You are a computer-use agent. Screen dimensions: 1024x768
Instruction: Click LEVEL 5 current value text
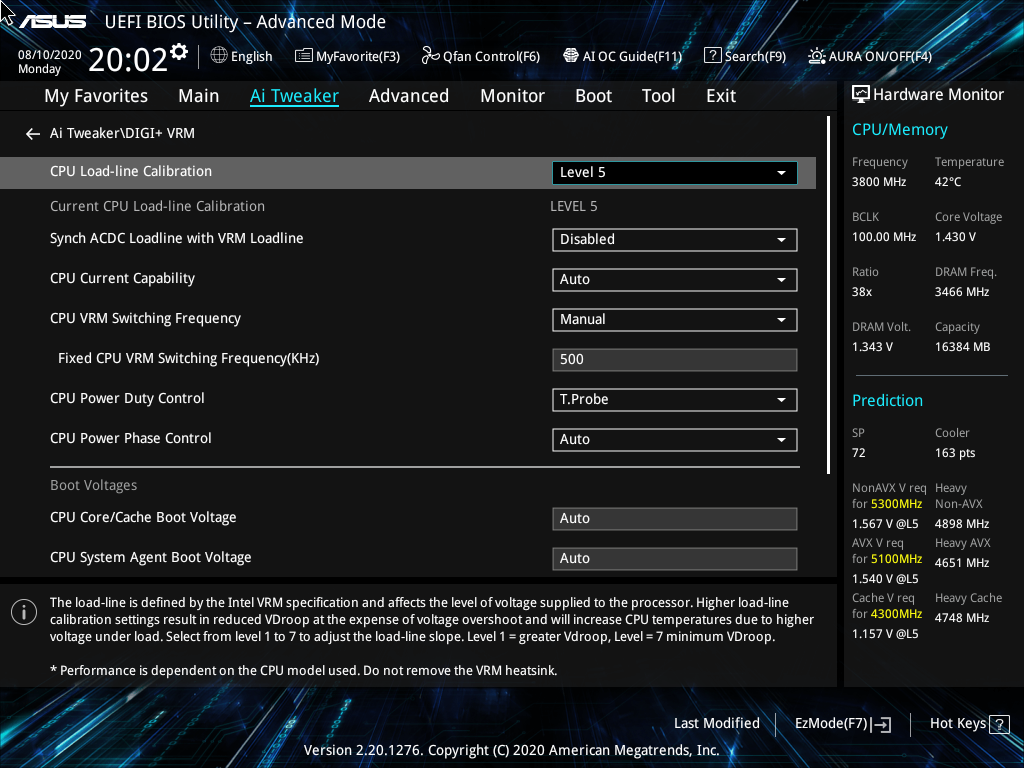[573, 206]
